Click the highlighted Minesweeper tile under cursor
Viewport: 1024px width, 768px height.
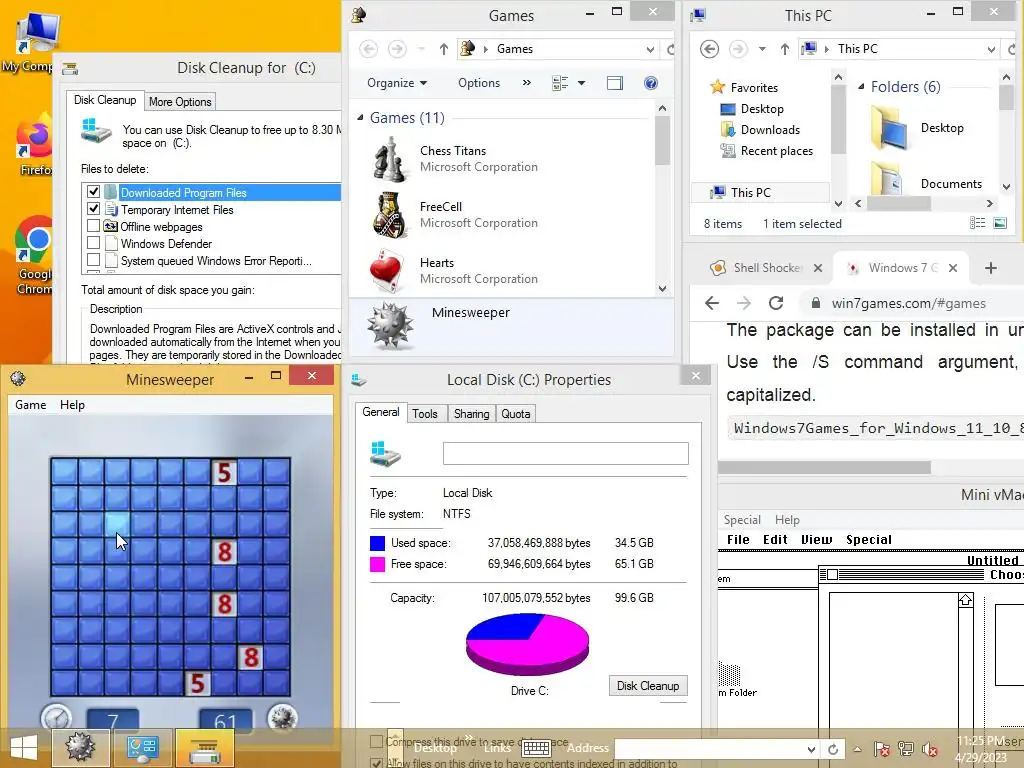(x=117, y=524)
